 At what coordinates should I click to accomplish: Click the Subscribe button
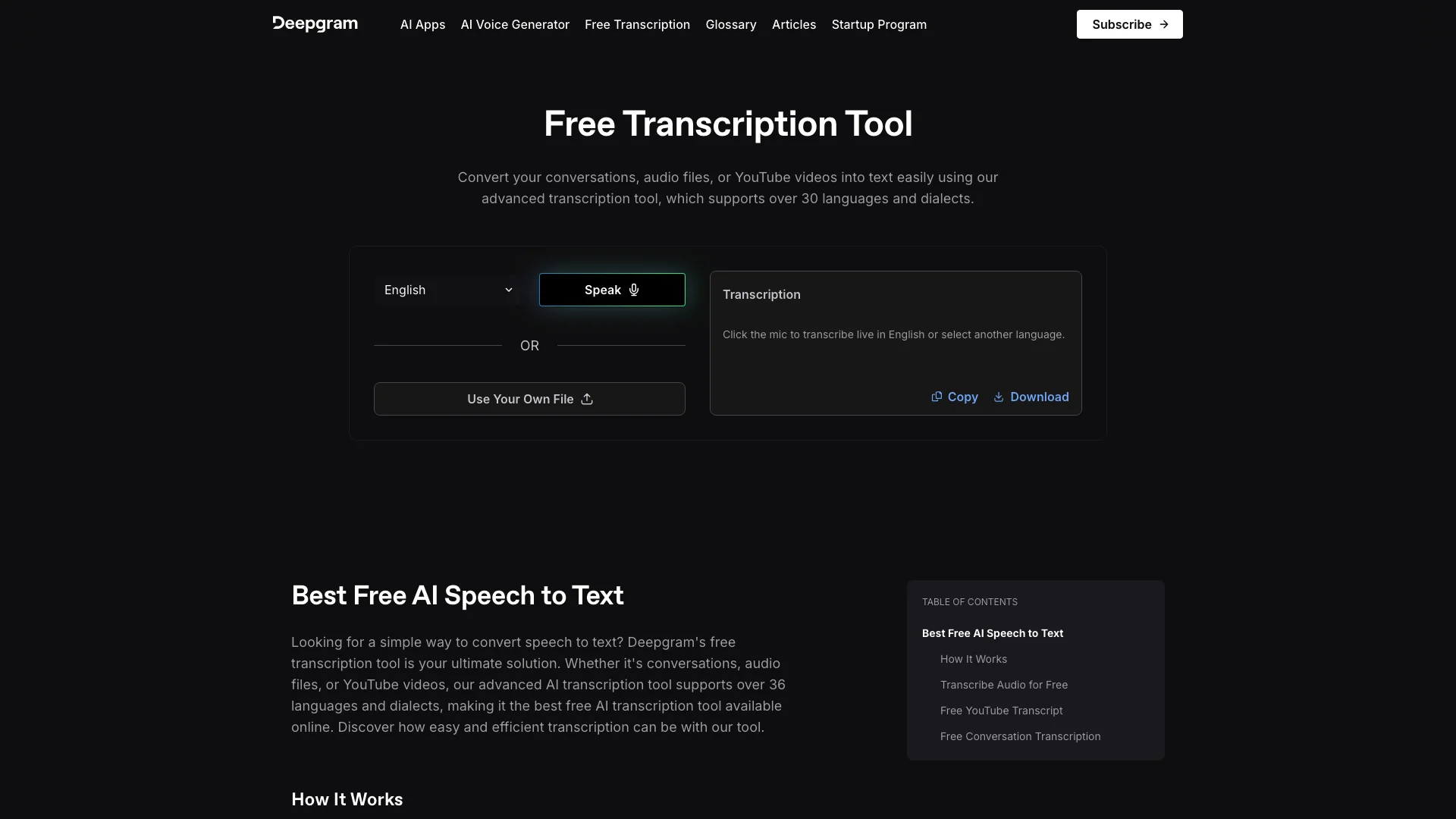1129,24
